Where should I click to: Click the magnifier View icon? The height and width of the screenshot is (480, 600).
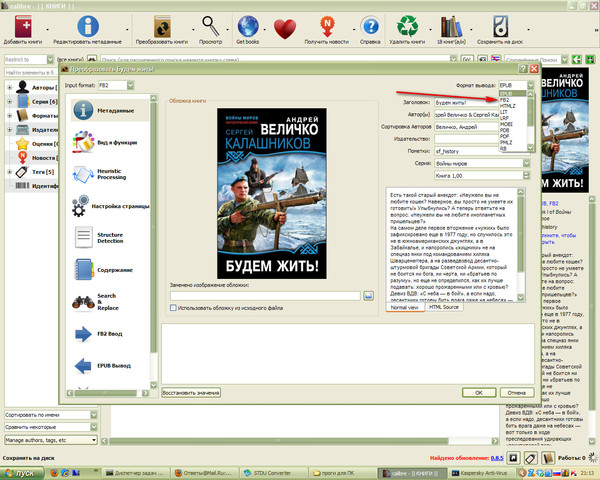[x=210, y=26]
